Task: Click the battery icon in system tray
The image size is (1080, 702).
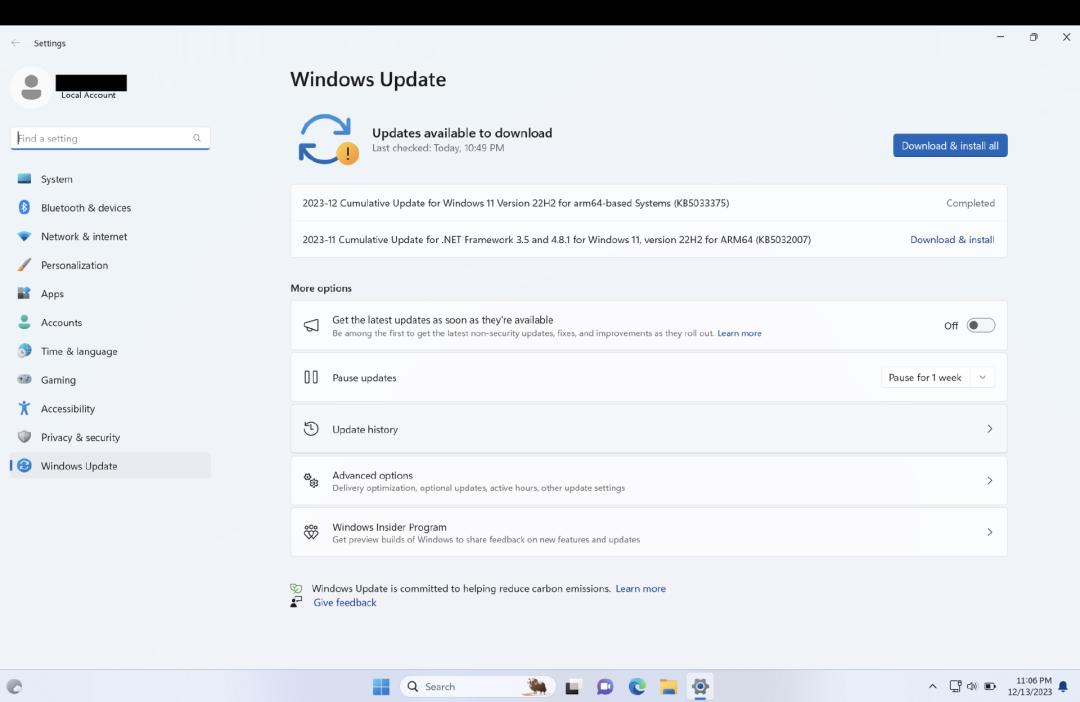Action: 990,686
